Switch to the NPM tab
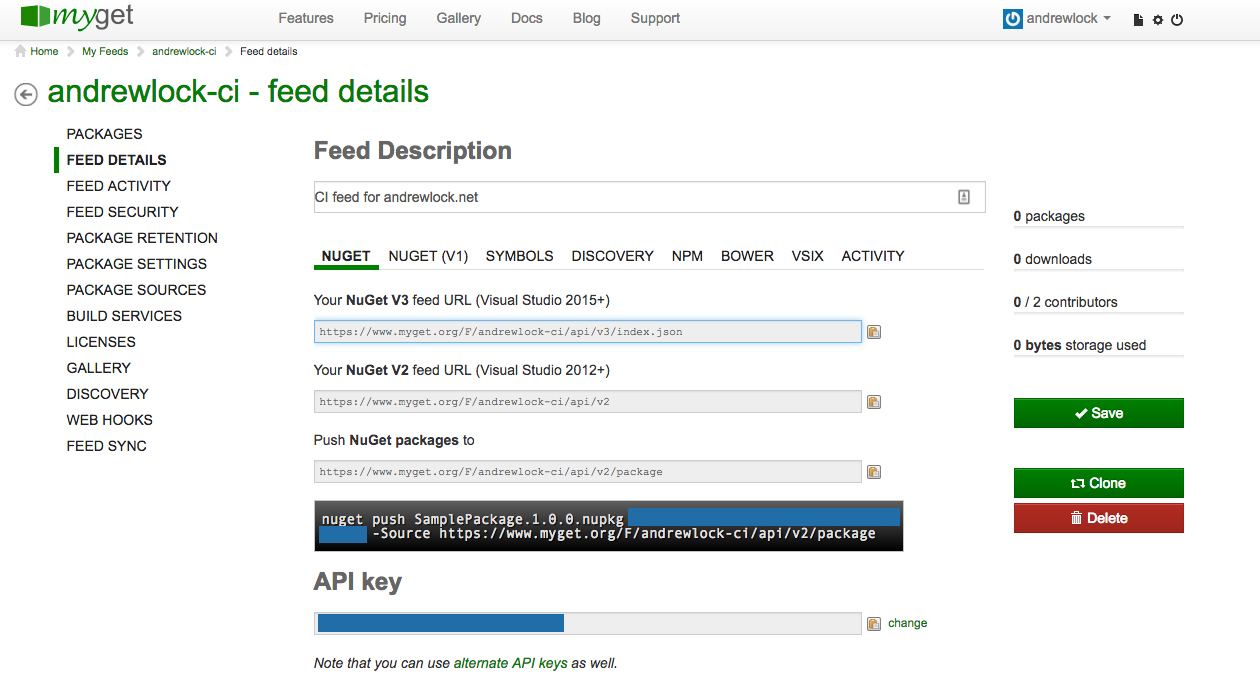This screenshot has height=679, width=1260. (x=687, y=256)
